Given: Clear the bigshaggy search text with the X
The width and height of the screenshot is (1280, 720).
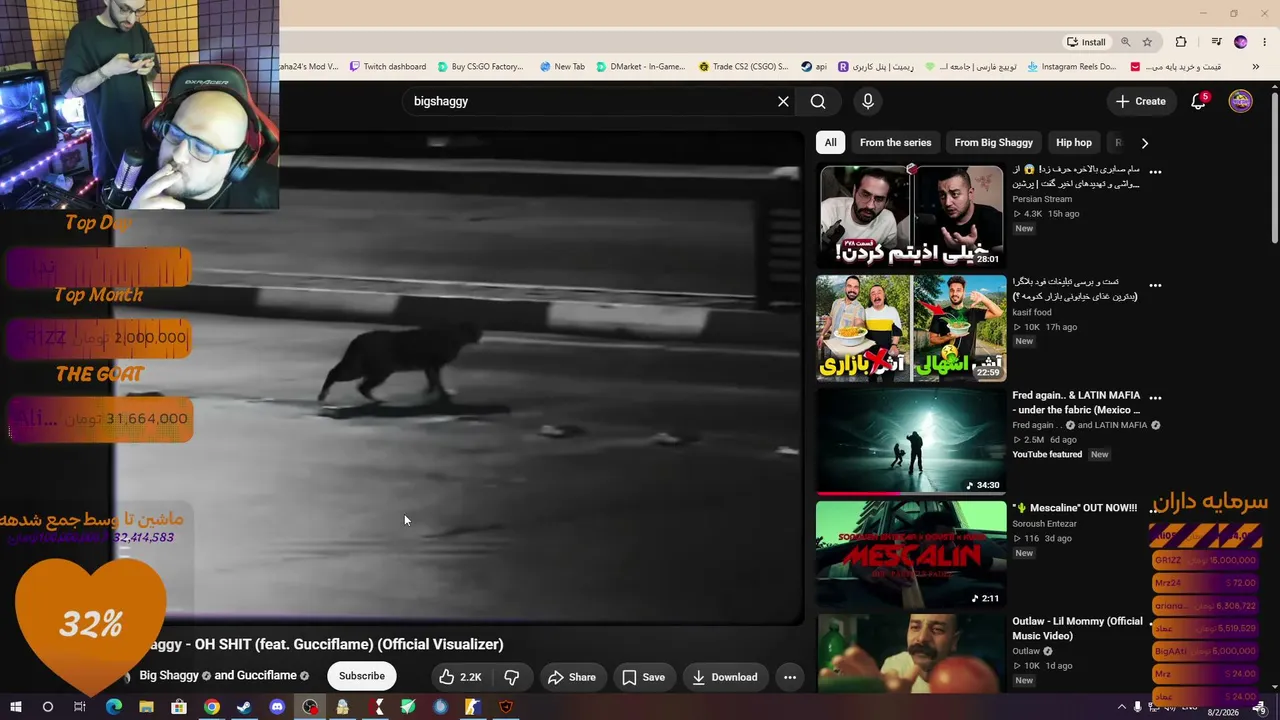Looking at the screenshot, I should pyautogui.click(x=783, y=101).
